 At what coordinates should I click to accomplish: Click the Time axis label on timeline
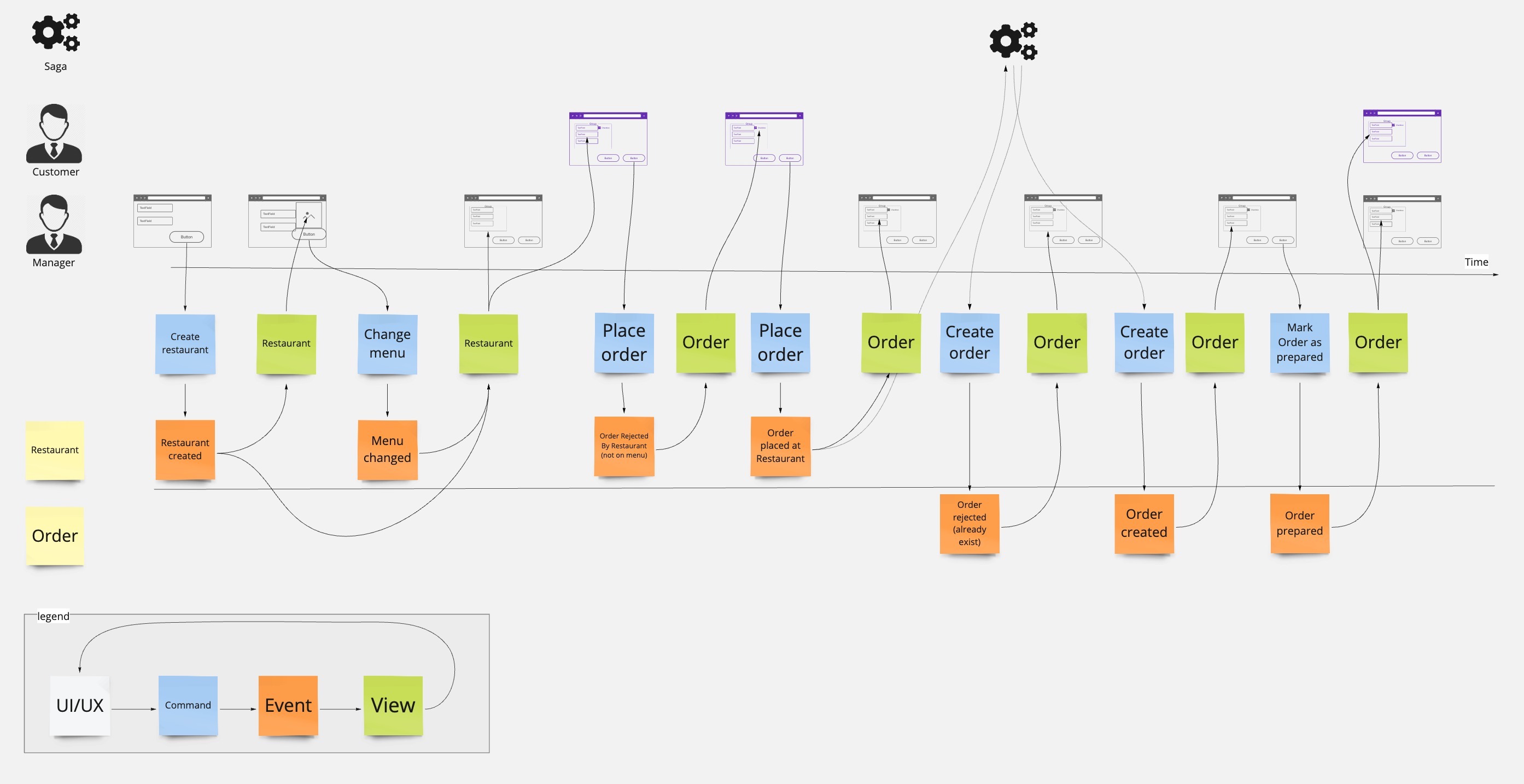pyautogui.click(x=1476, y=261)
